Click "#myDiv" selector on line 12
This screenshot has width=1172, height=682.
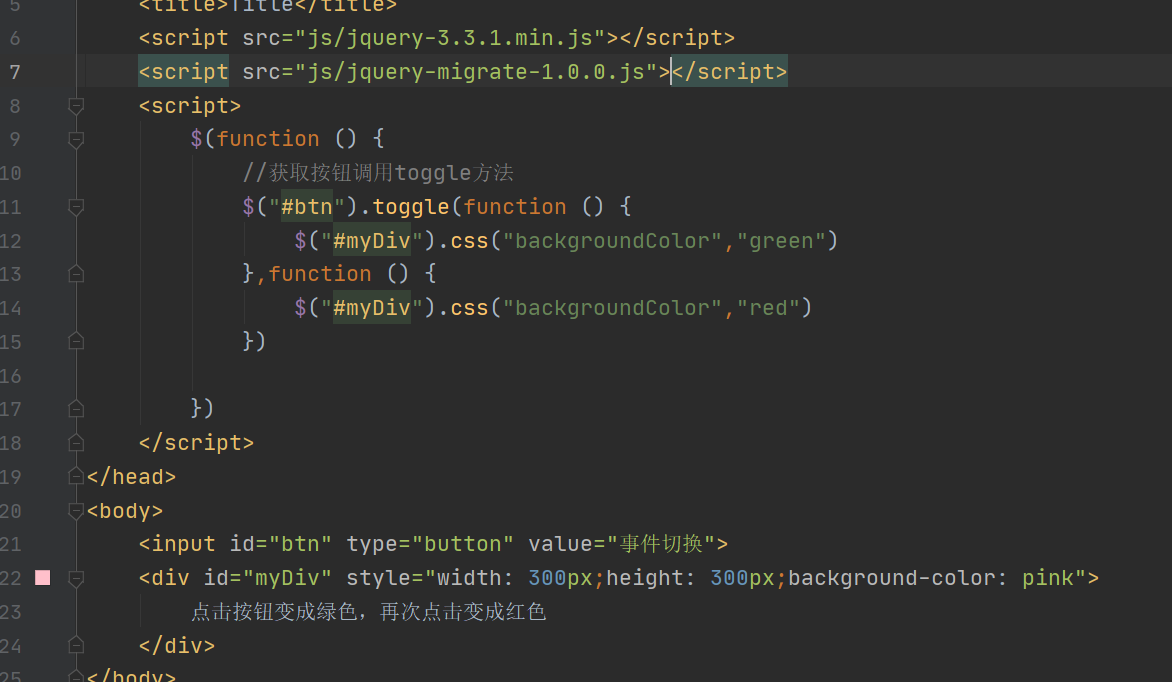(x=372, y=241)
